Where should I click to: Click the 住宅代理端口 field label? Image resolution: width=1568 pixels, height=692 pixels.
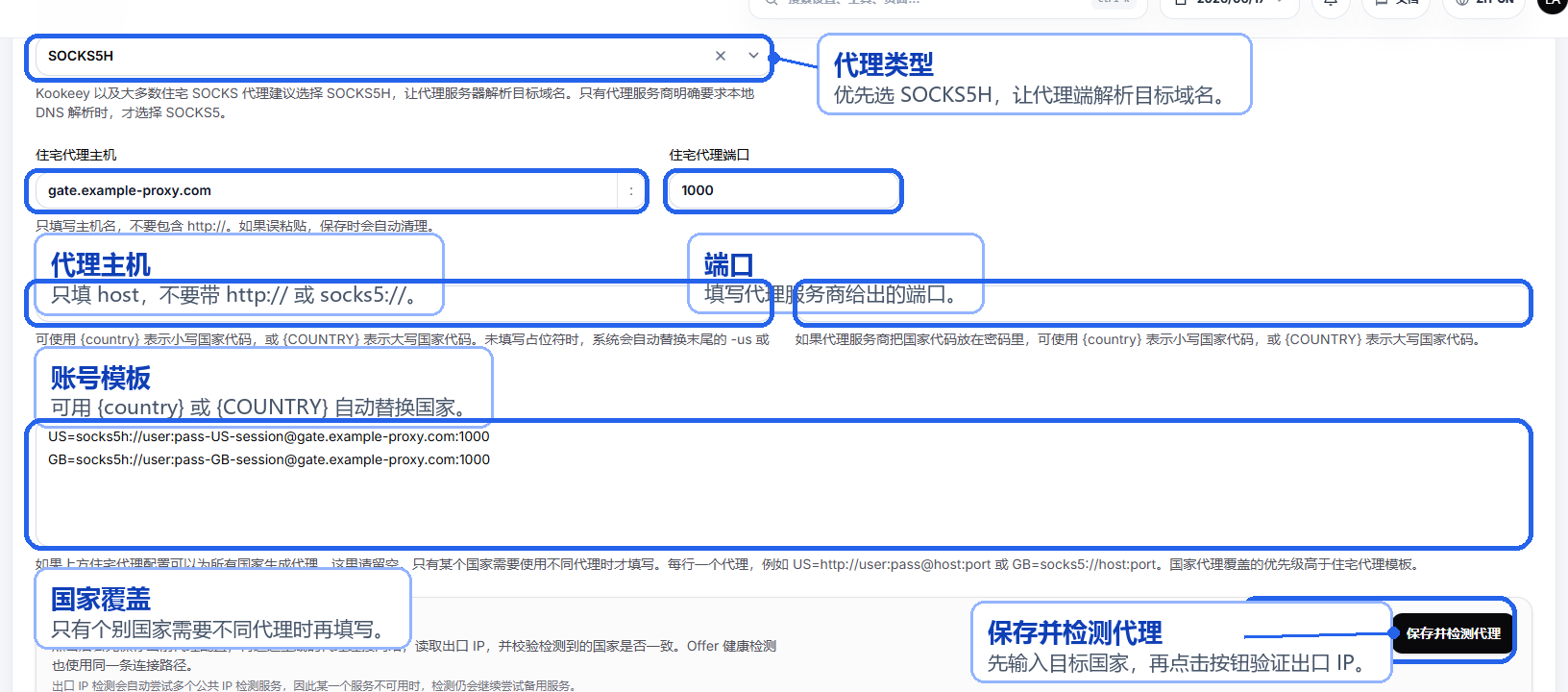[x=709, y=155]
